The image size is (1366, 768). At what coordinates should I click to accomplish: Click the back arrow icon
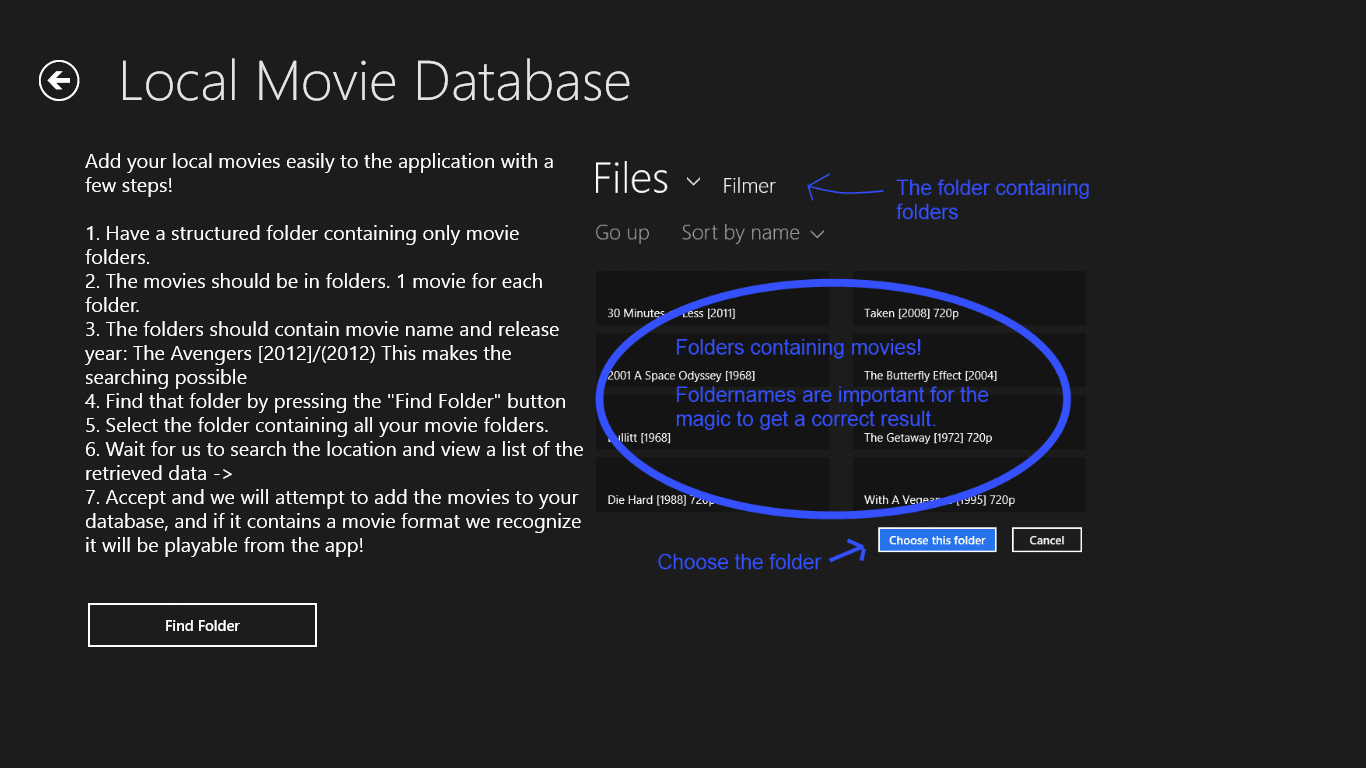pyautogui.click(x=59, y=80)
